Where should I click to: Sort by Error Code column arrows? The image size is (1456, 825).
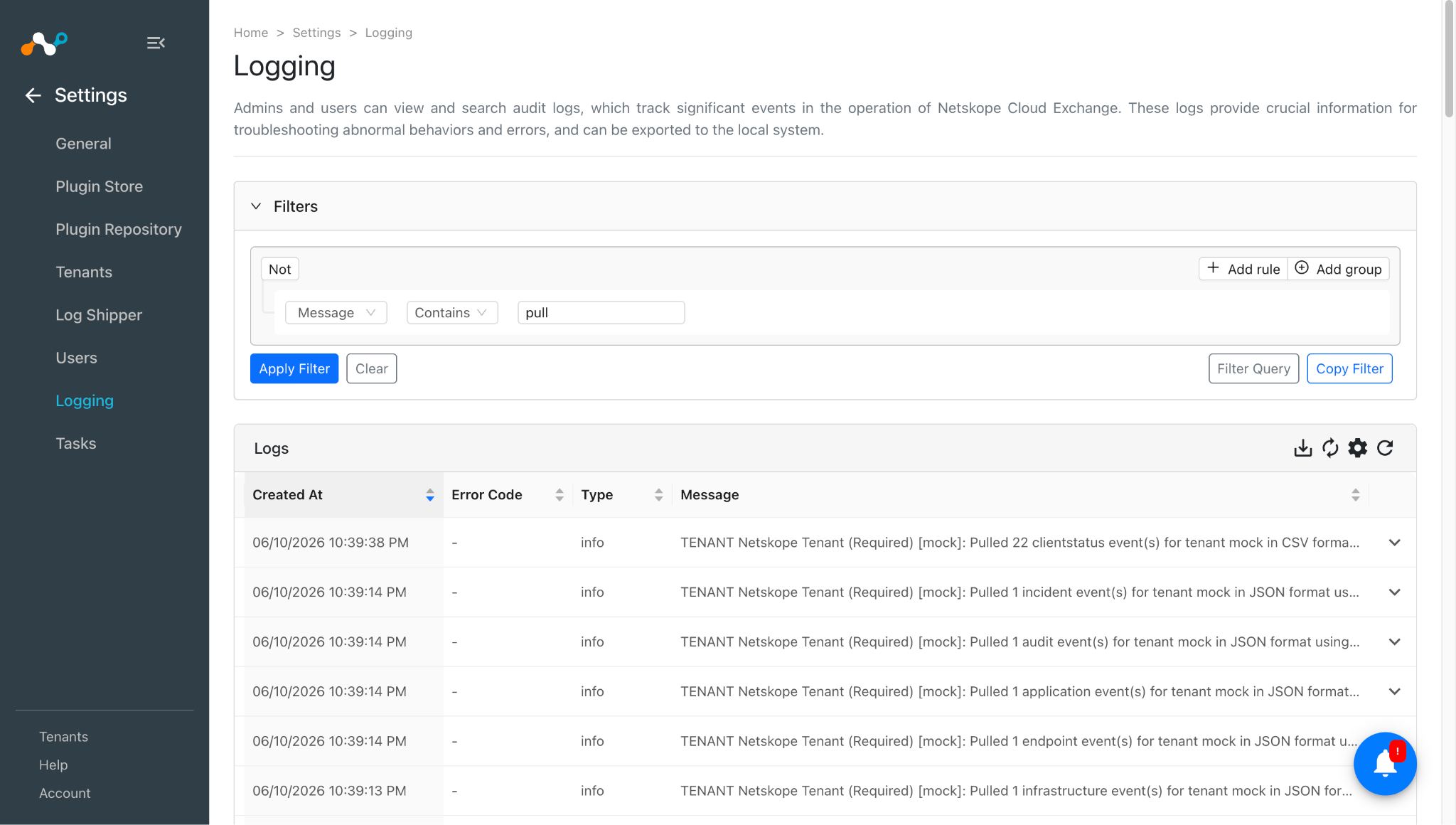(x=560, y=495)
